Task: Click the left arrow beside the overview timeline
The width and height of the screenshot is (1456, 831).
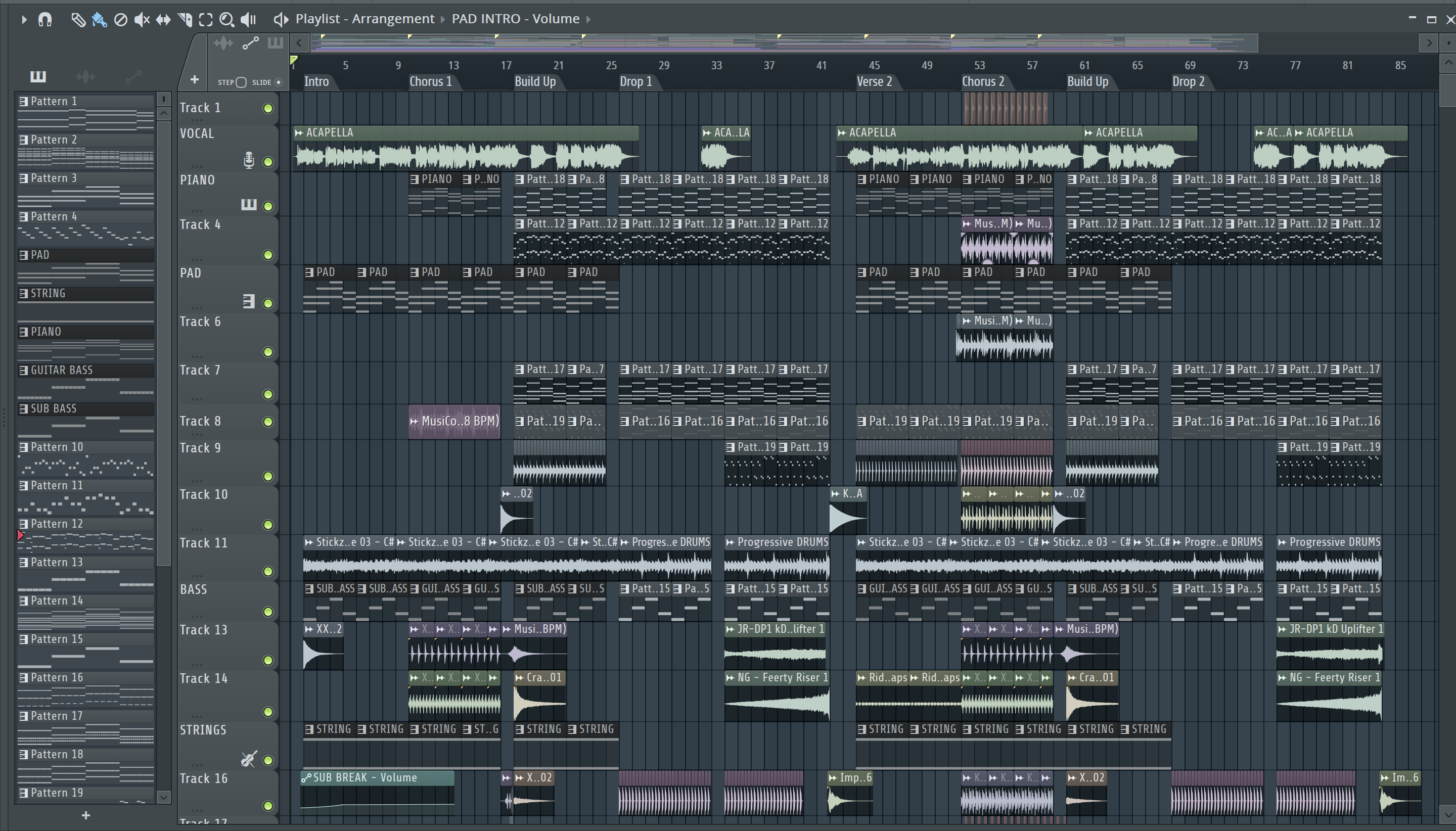Action: (299, 43)
